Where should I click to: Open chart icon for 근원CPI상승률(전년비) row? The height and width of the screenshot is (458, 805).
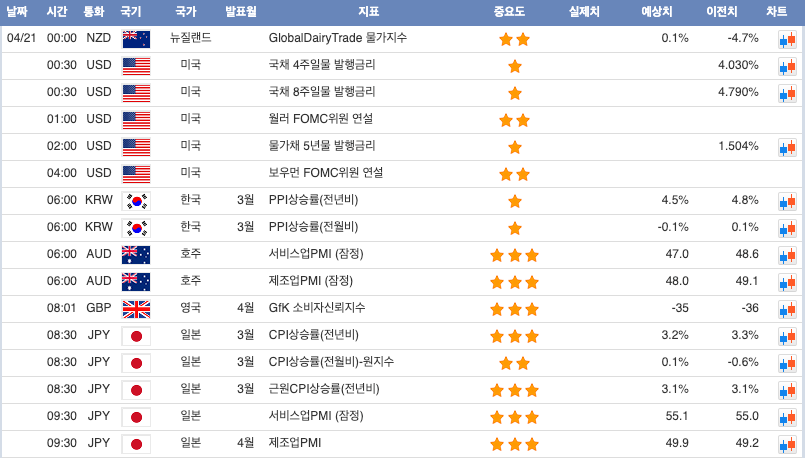pyautogui.click(x=786, y=389)
